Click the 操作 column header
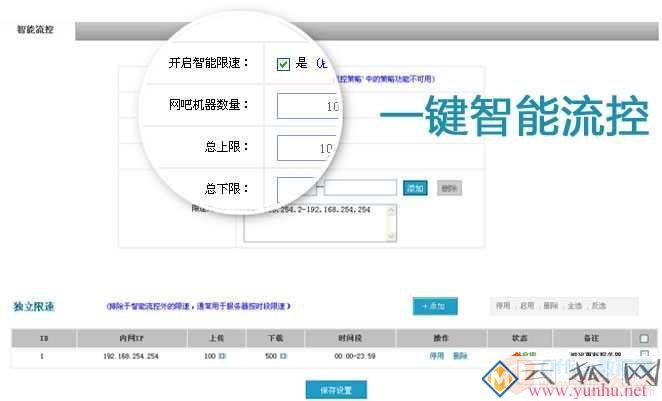The image size is (662, 401). pyautogui.click(x=441, y=338)
